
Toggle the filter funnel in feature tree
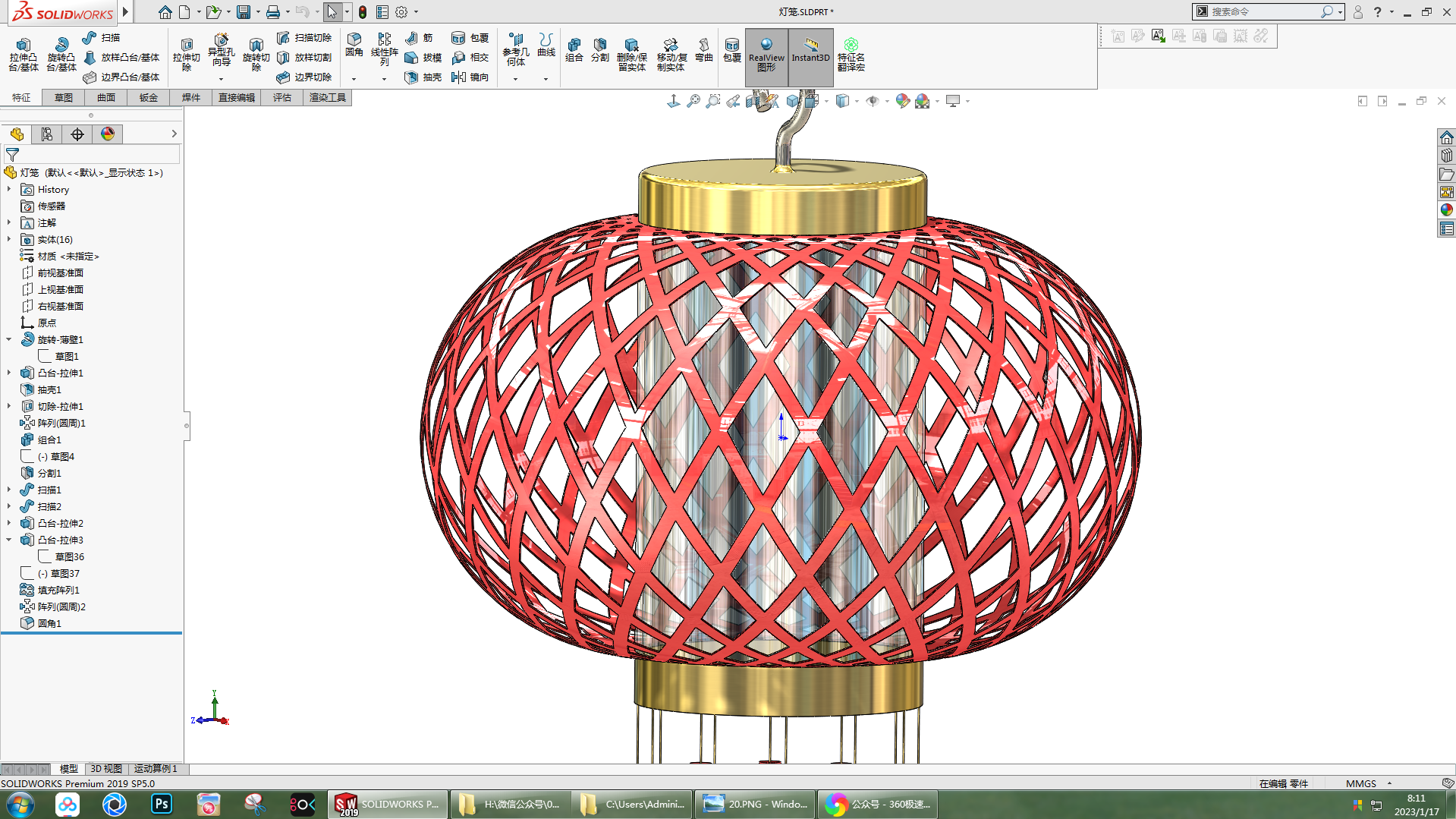click(x=12, y=154)
